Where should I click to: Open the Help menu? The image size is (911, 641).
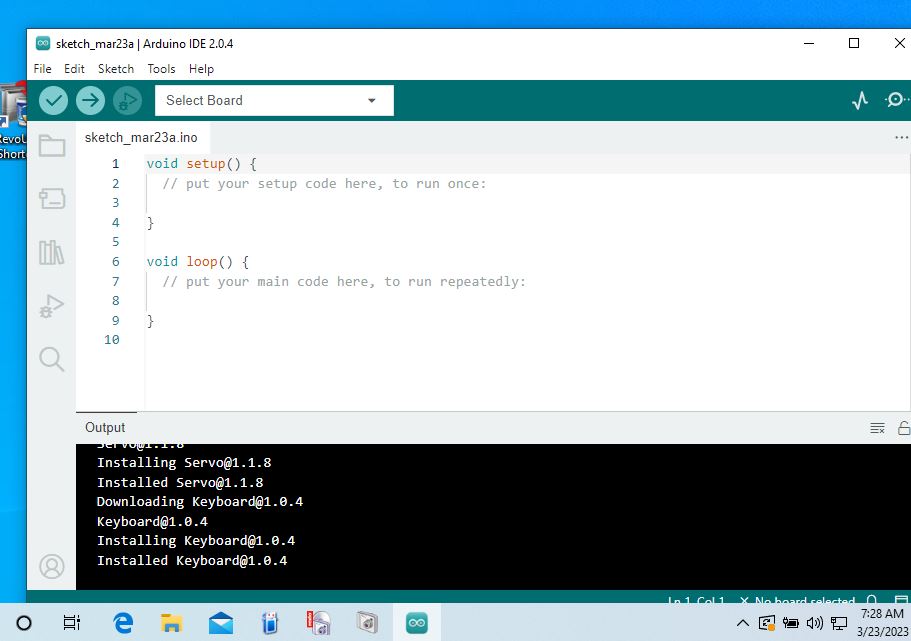tap(201, 69)
